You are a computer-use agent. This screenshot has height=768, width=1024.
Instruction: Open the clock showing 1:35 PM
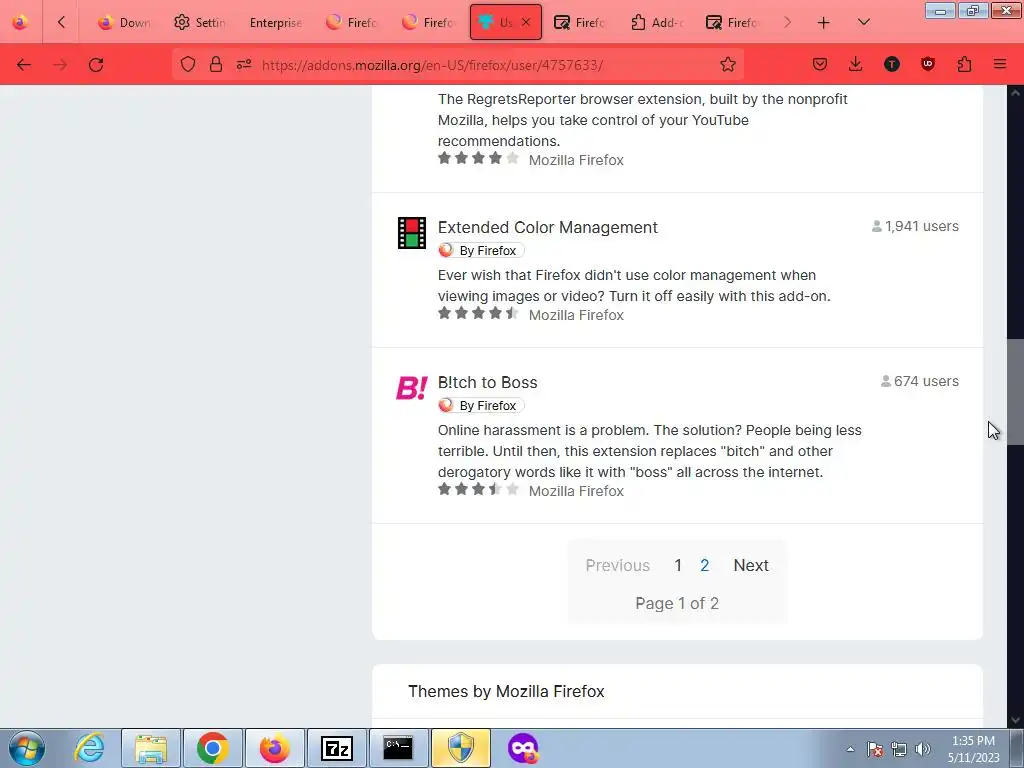(x=973, y=749)
